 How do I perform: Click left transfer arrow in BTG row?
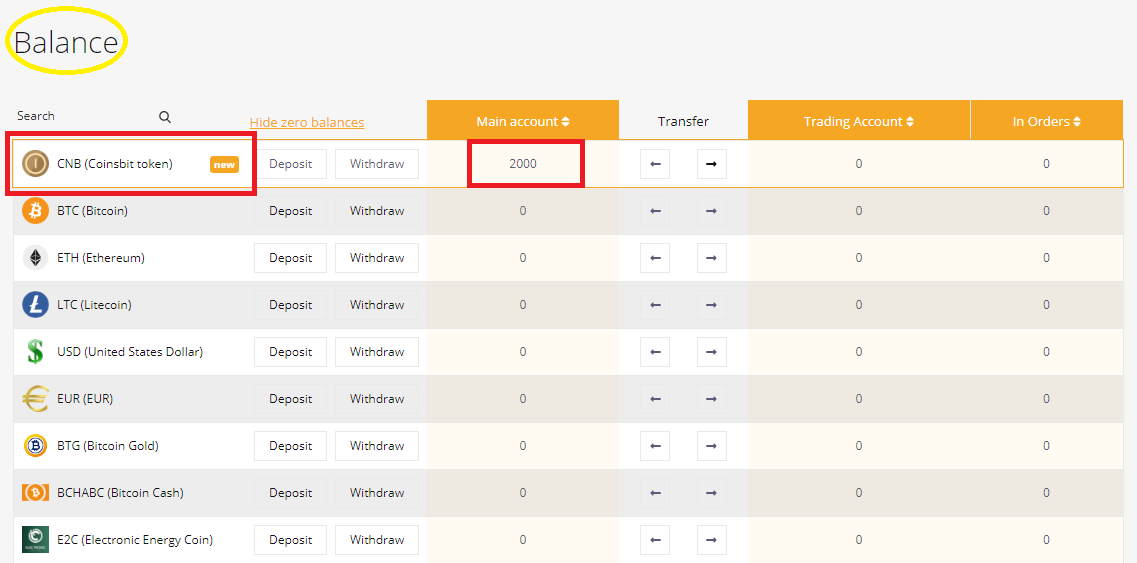[x=655, y=445]
